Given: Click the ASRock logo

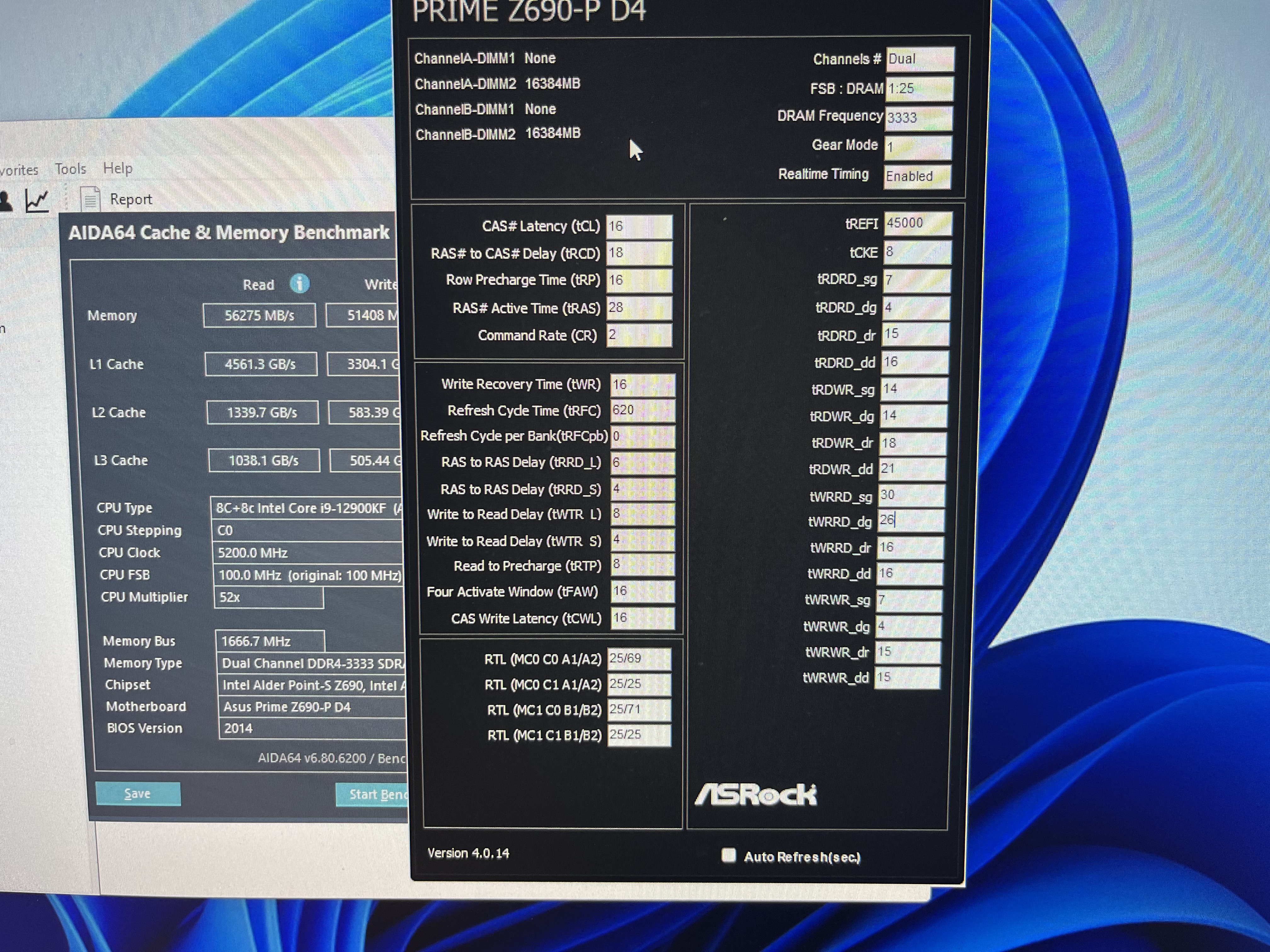Looking at the screenshot, I should pos(756,795).
